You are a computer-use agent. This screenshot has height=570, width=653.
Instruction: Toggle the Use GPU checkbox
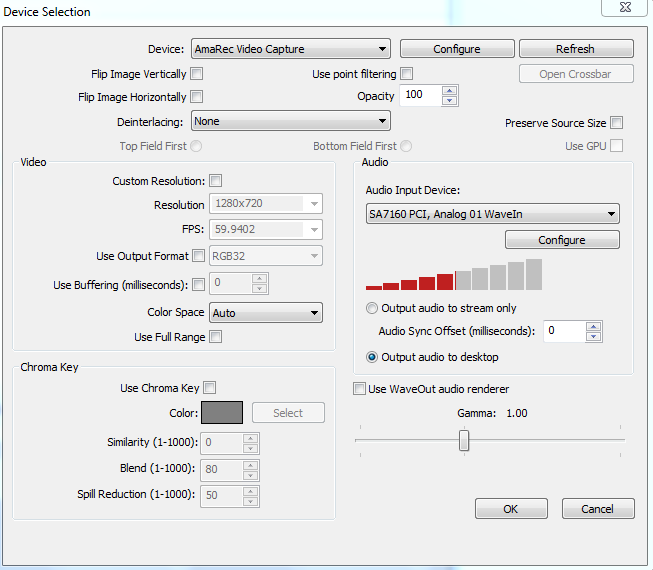(616, 146)
